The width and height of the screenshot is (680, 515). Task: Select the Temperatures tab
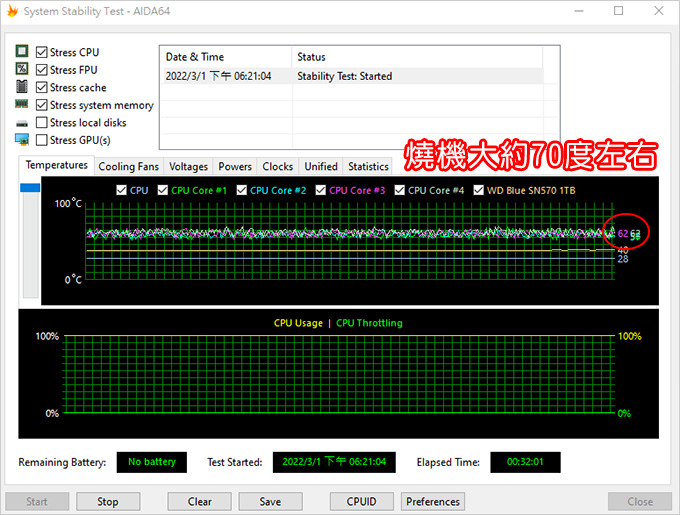(56, 165)
